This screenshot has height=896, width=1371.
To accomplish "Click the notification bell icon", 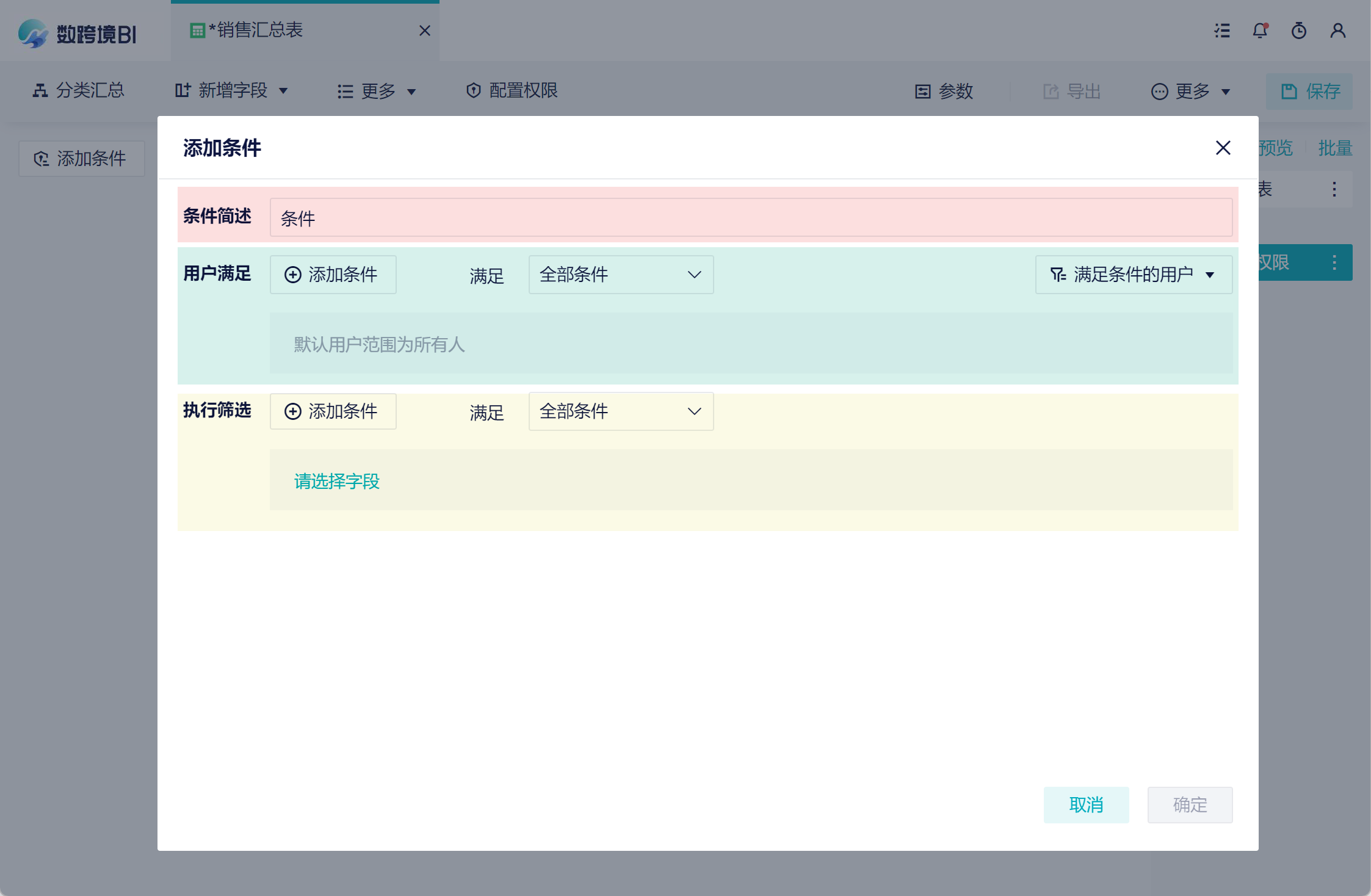I will pos(1260,31).
